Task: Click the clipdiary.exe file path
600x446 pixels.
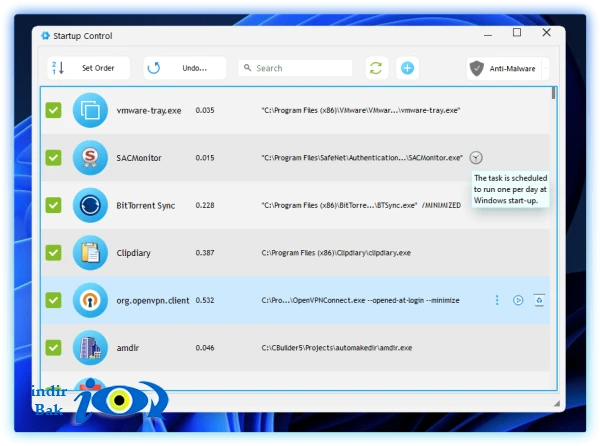Action: (336, 252)
